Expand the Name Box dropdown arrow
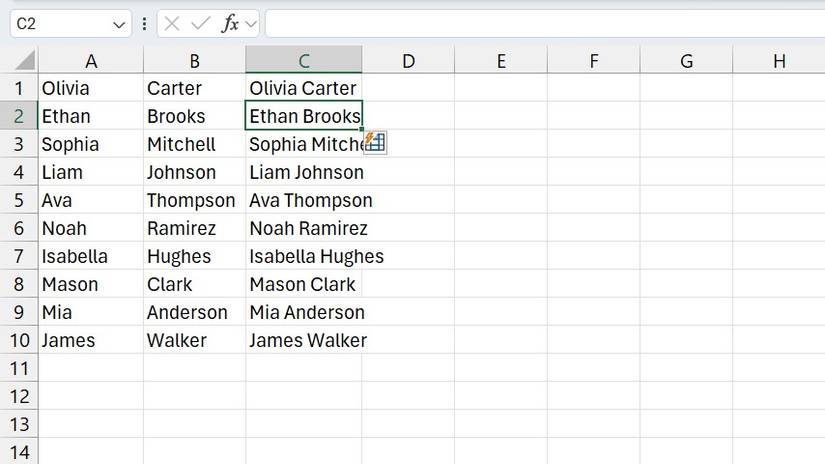This screenshot has width=825, height=464. pyautogui.click(x=120, y=23)
